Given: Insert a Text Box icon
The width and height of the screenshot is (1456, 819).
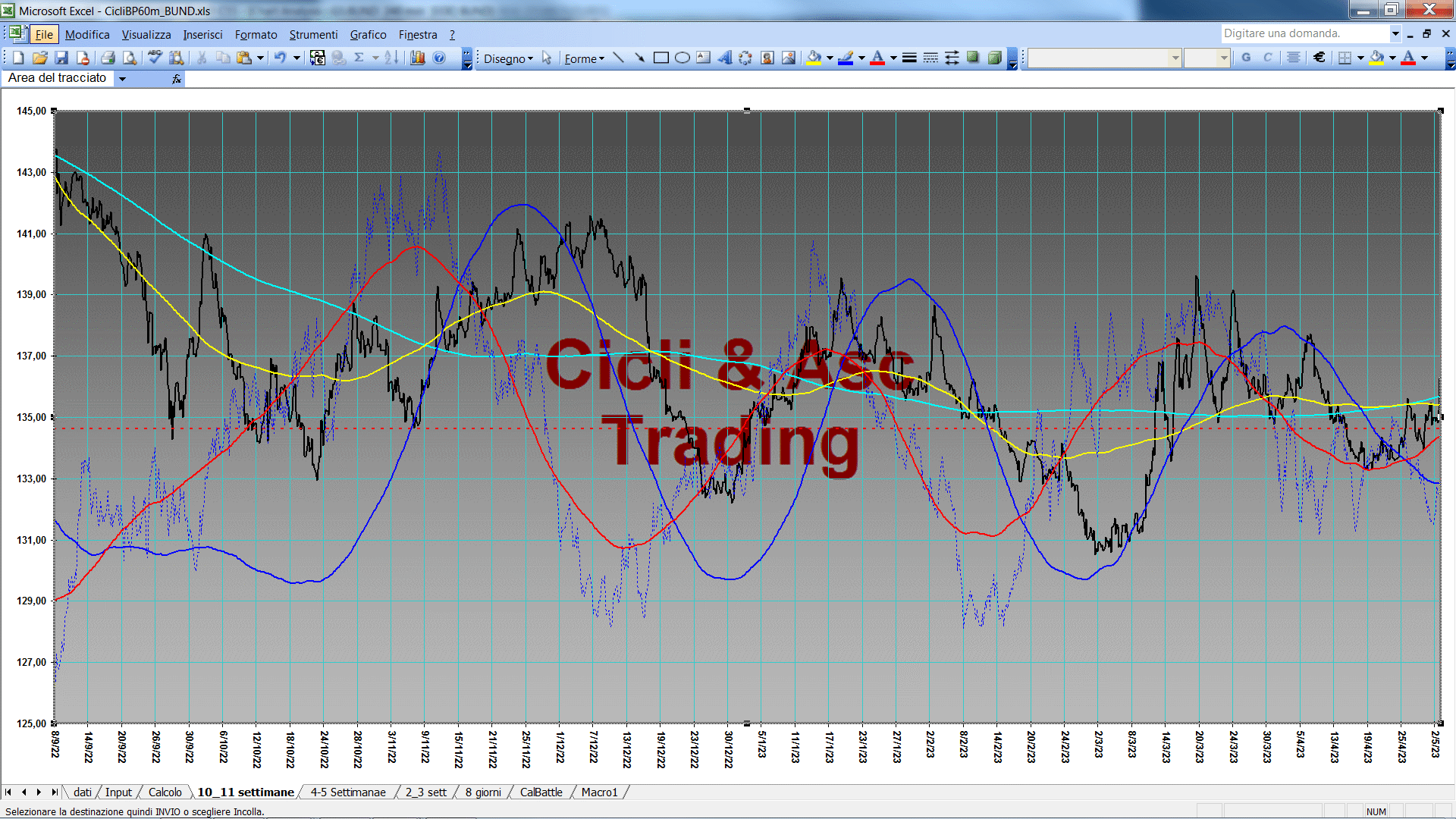Looking at the screenshot, I should [x=704, y=58].
